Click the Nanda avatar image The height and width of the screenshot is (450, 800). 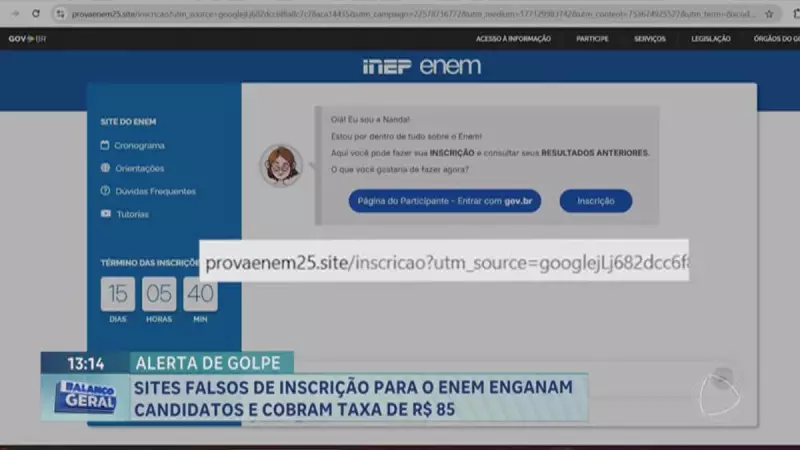coord(281,165)
